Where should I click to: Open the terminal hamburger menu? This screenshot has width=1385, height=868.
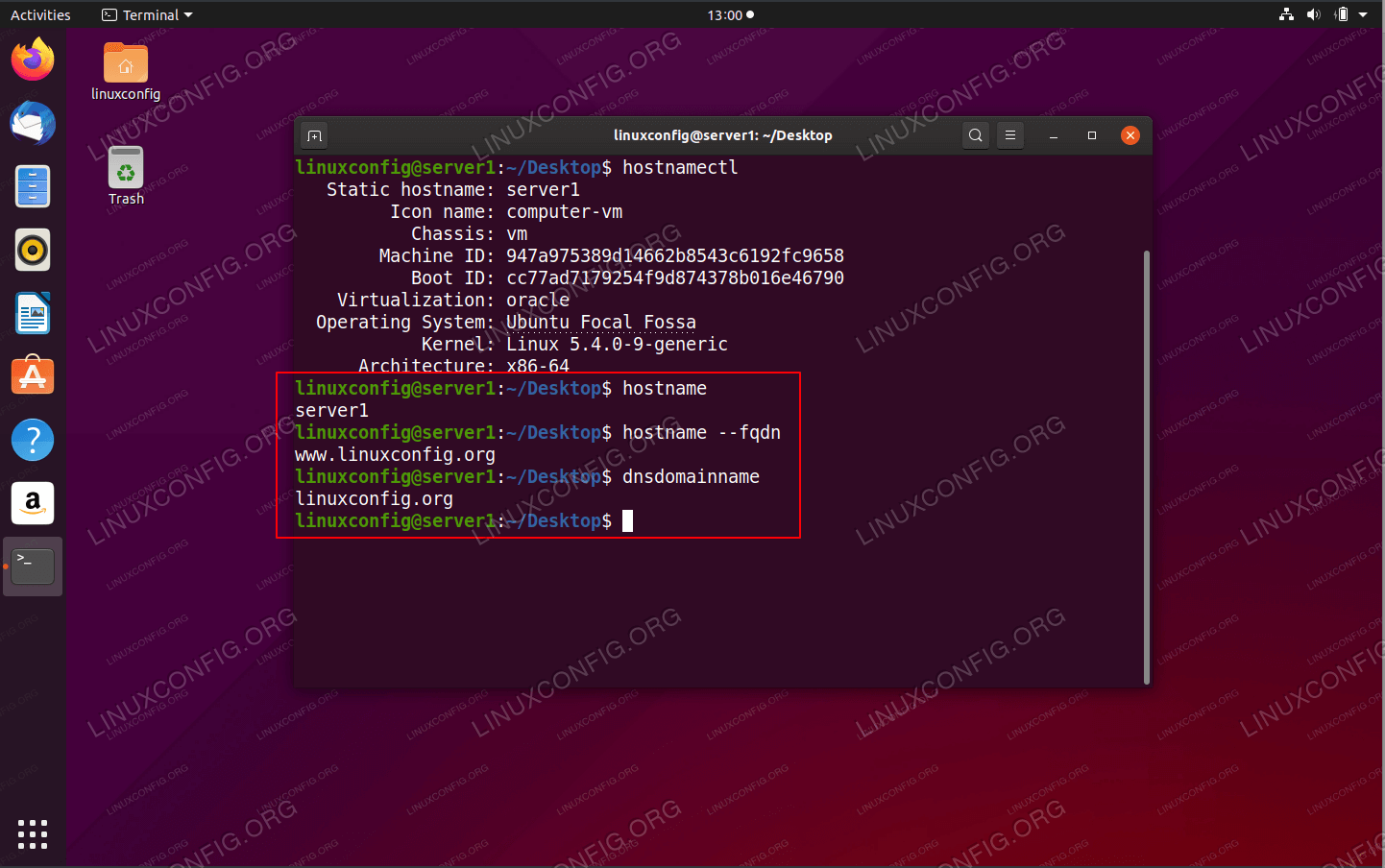coord(1009,135)
